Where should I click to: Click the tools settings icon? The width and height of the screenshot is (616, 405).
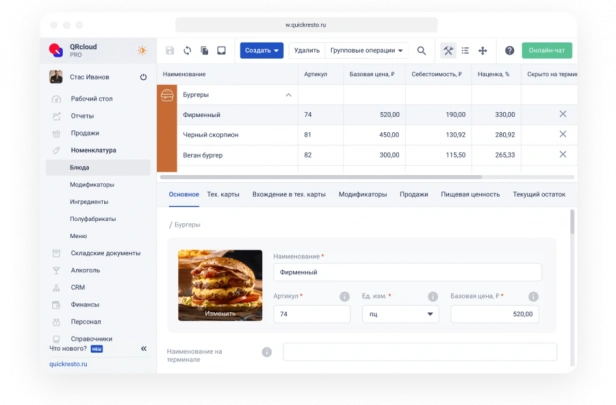(448, 51)
